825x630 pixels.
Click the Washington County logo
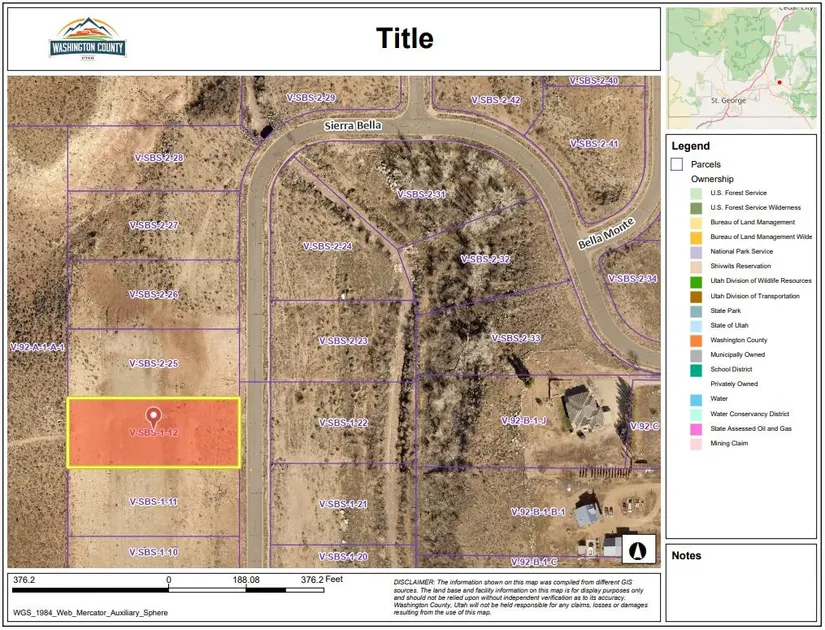click(88, 39)
